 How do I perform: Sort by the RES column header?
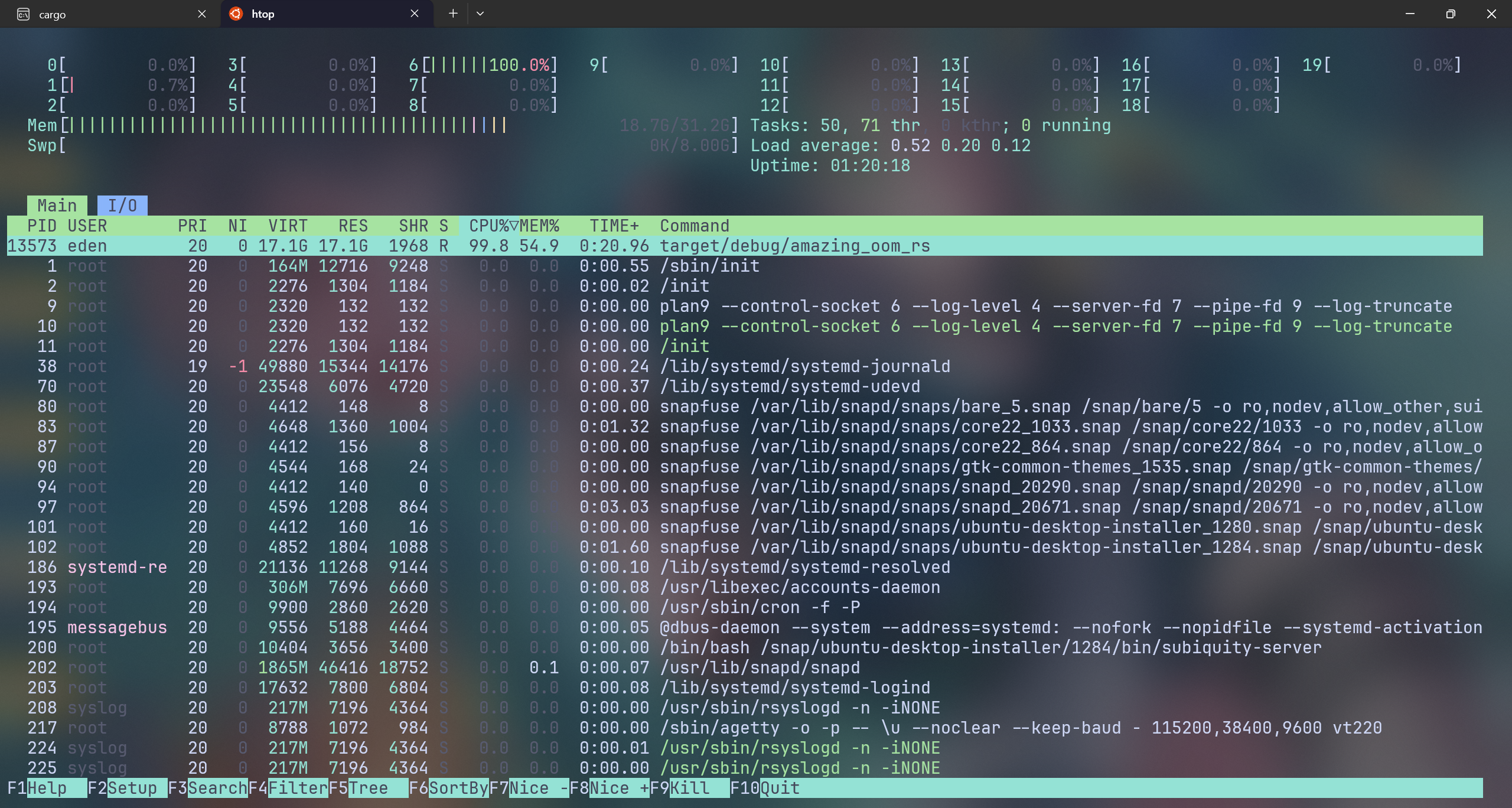[353, 226]
